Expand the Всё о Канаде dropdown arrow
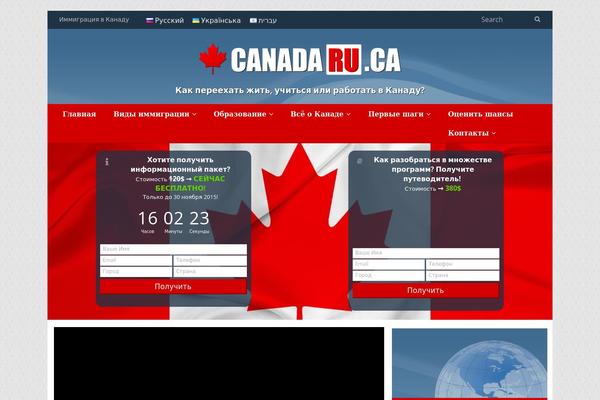Viewport: 600px width, 400px height. tap(349, 114)
